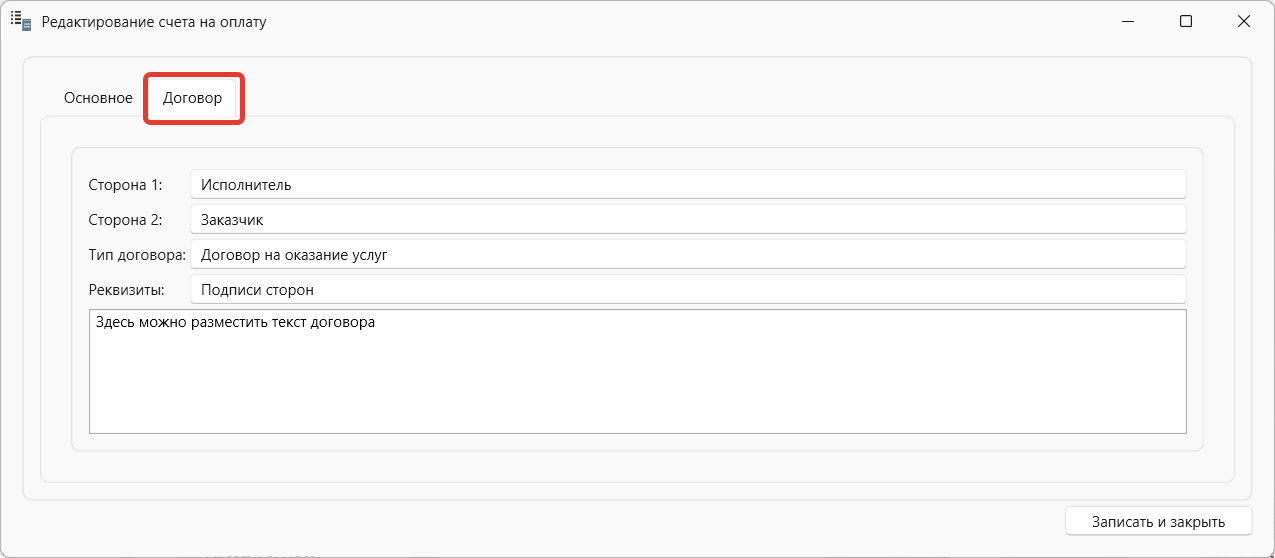Select the Договор tab
Screen dimensions: 1275x558
click(x=193, y=98)
